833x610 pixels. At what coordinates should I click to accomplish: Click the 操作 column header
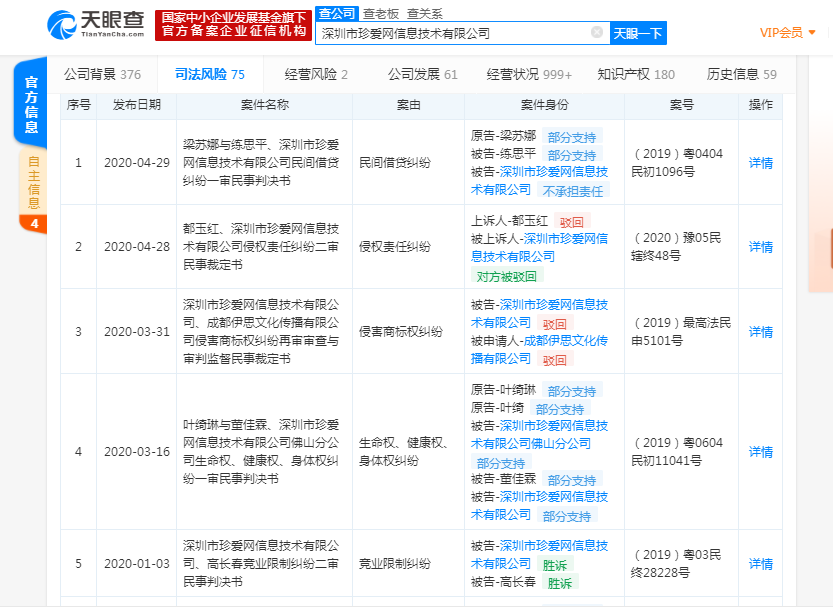point(760,105)
